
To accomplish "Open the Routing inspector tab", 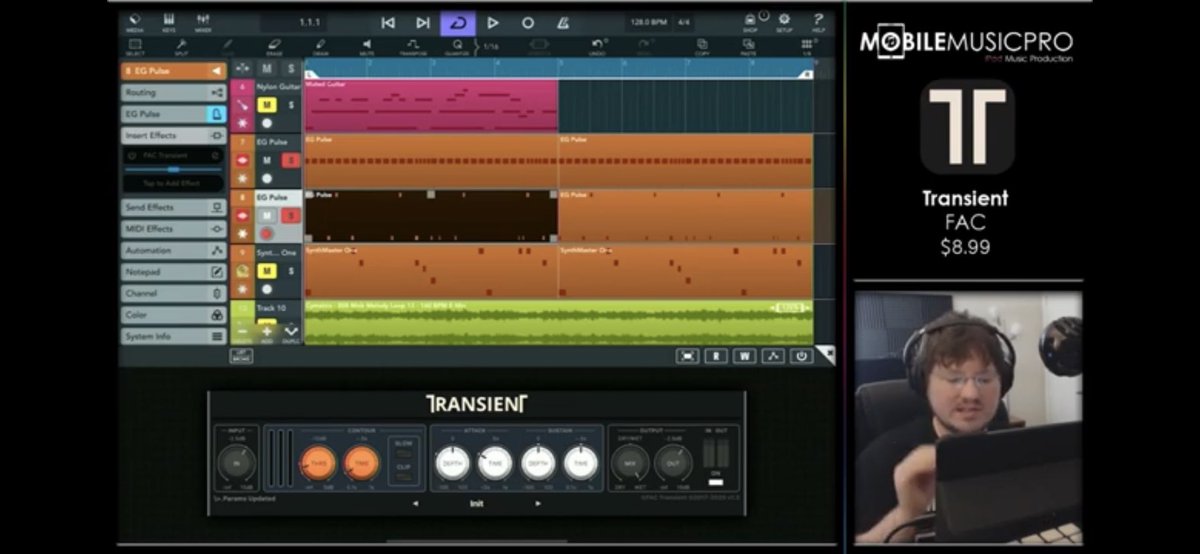I will pyautogui.click(x=174, y=92).
